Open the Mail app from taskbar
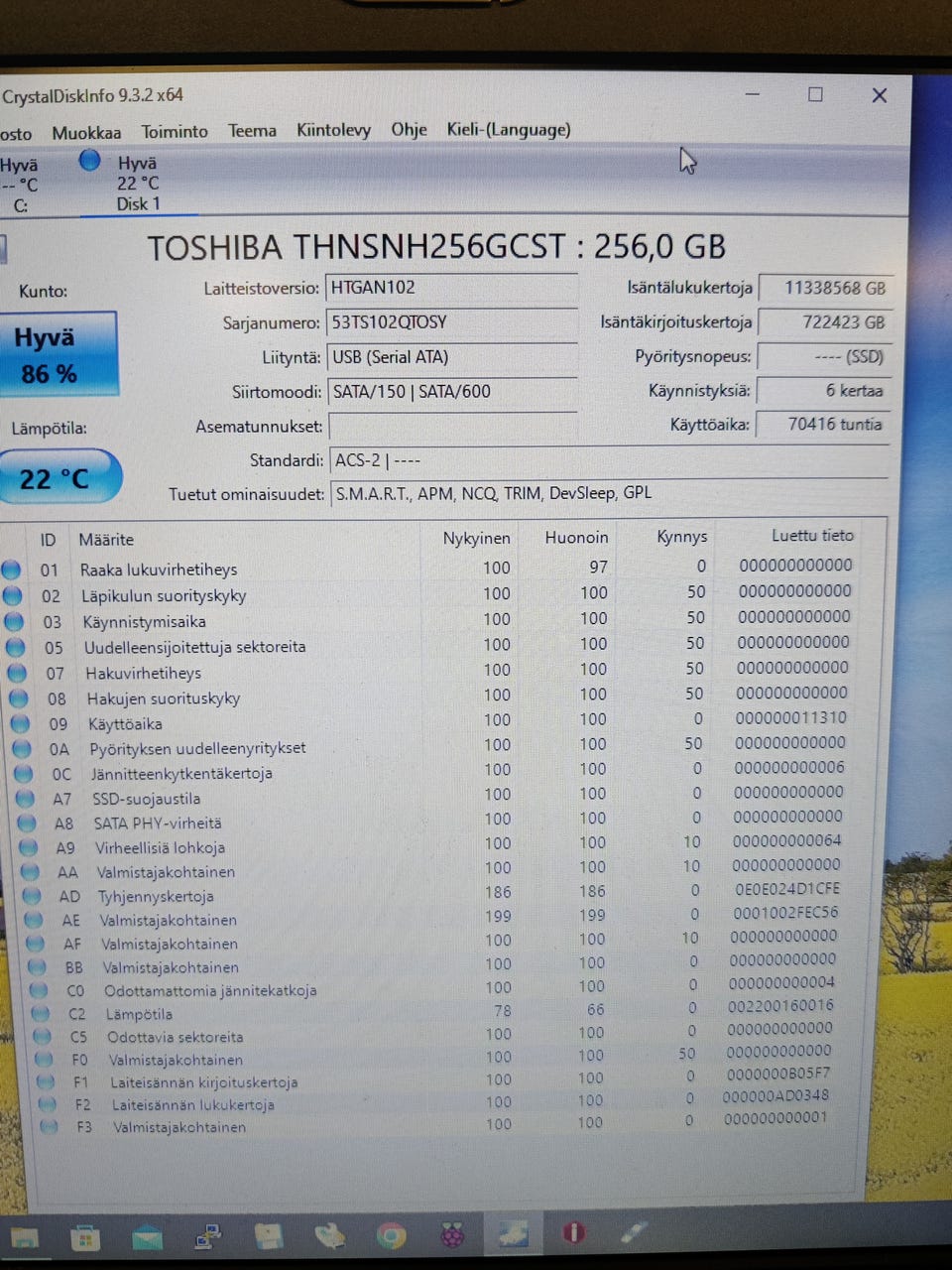 tap(147, 1237)
